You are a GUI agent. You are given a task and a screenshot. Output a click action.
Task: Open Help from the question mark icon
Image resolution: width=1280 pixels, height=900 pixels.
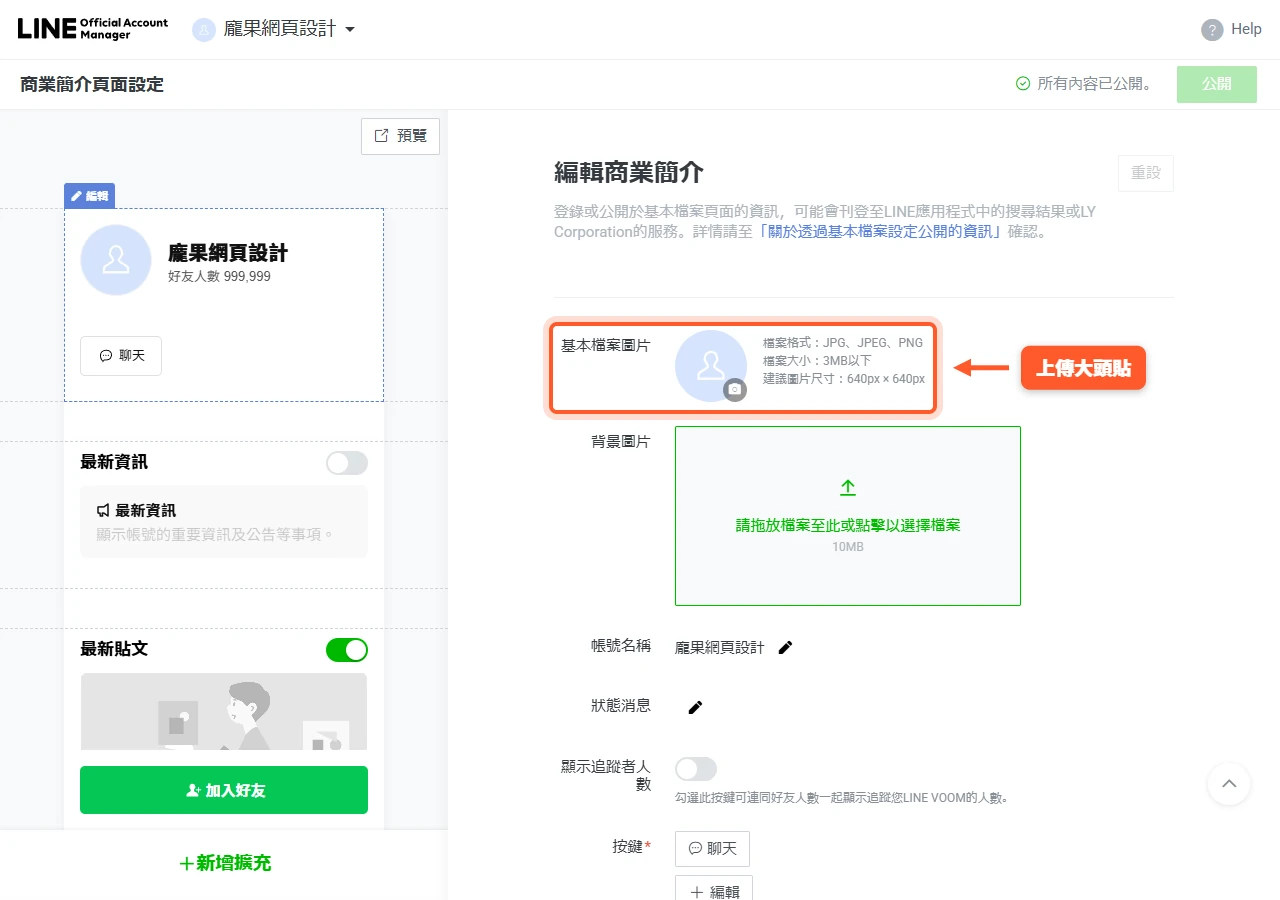tap(1212, 30)
